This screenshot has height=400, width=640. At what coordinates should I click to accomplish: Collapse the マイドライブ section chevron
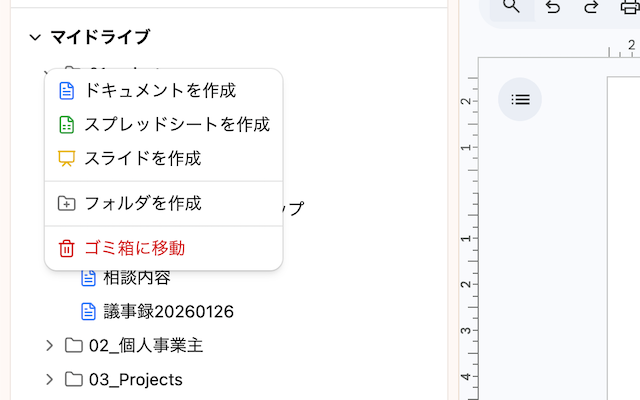(x=35, y=37)
